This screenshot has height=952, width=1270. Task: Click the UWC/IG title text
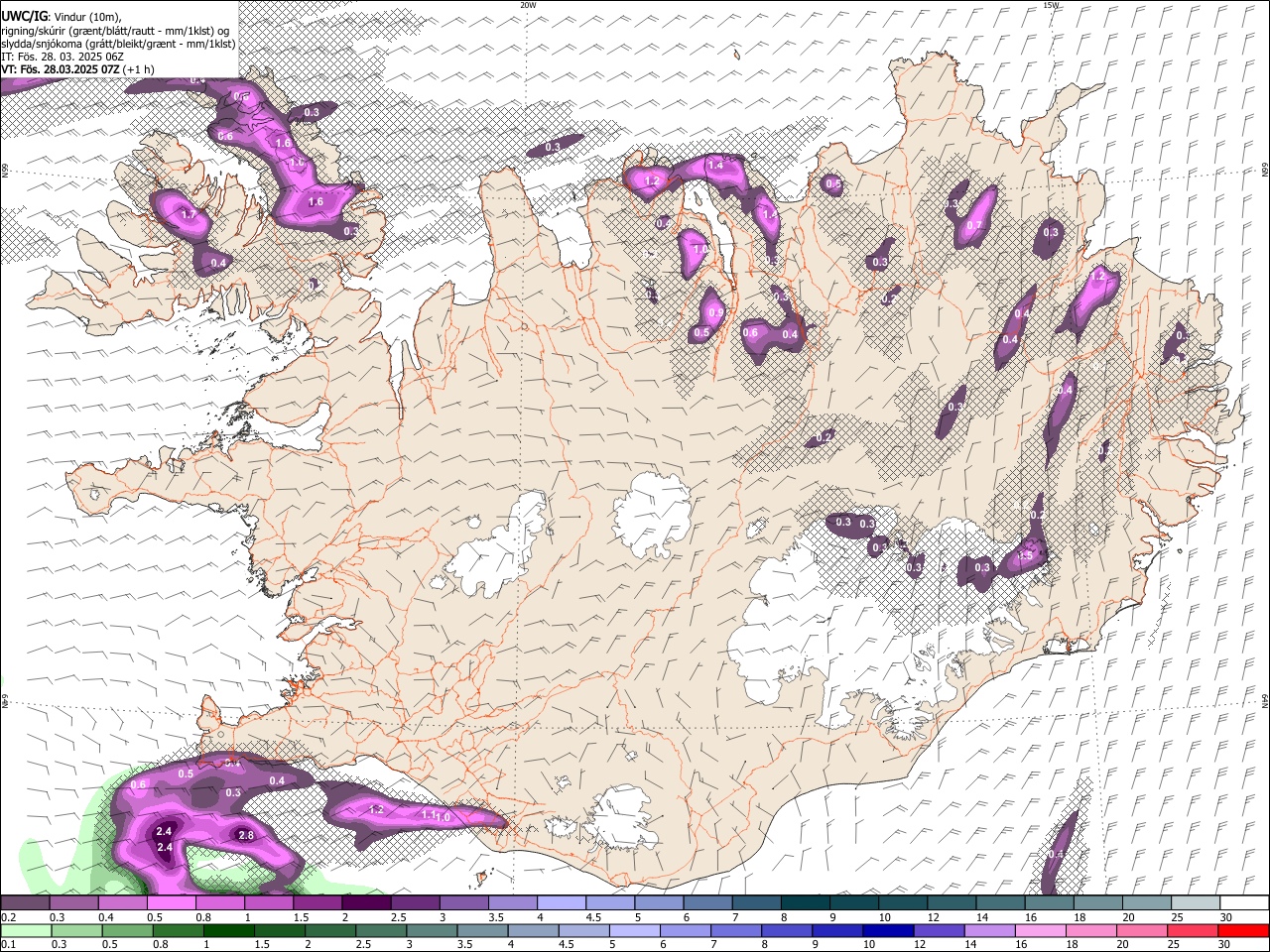click(x=24, y=16)
